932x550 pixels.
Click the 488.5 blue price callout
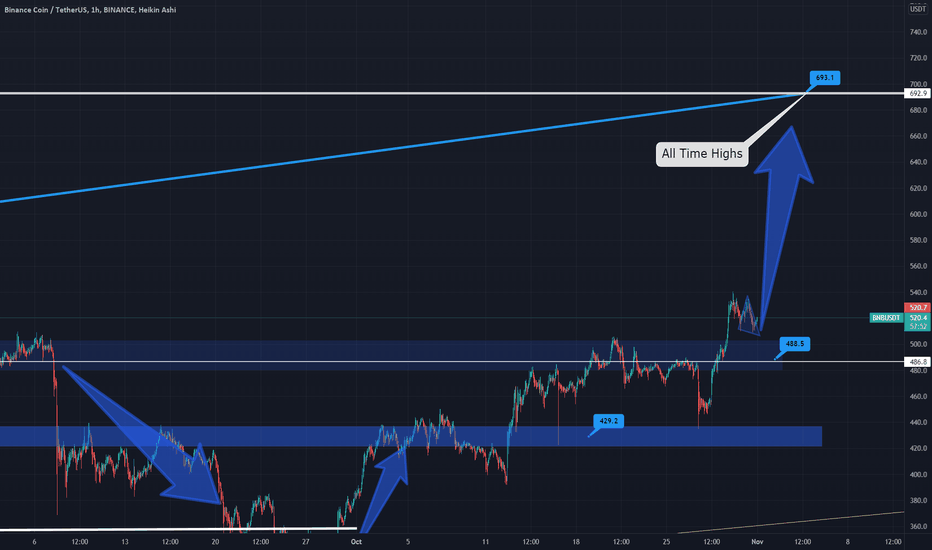tap(795, 344)
